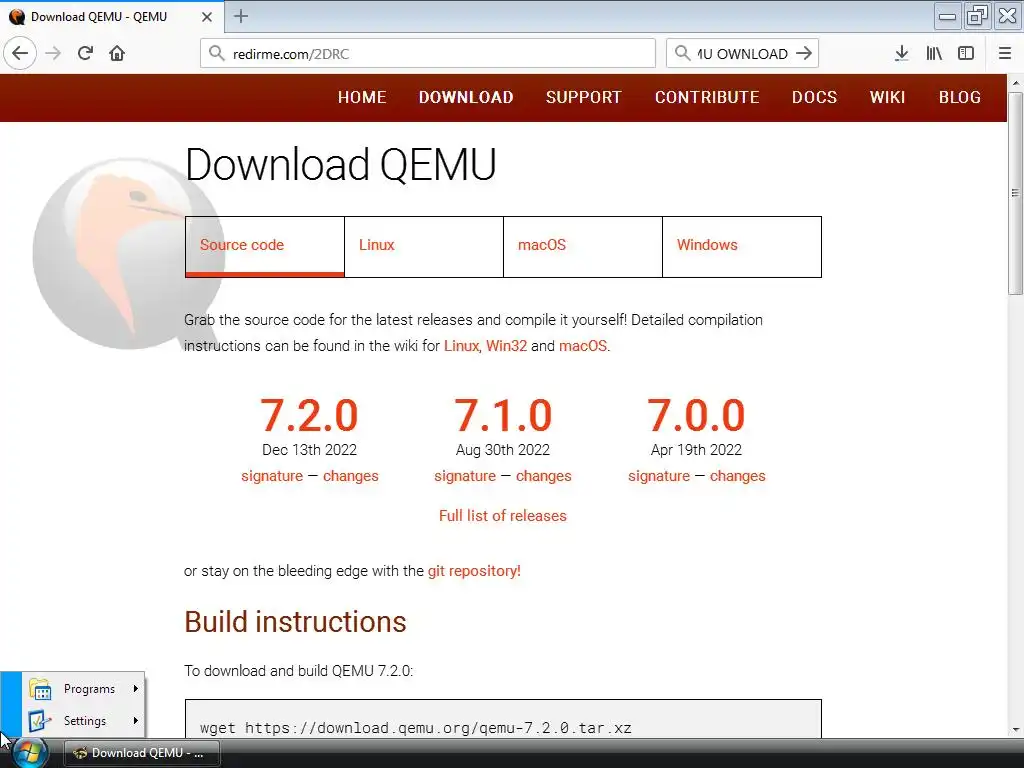Click the search field showing OWNLOAD
1024x768 pixels.
[742, 54]
